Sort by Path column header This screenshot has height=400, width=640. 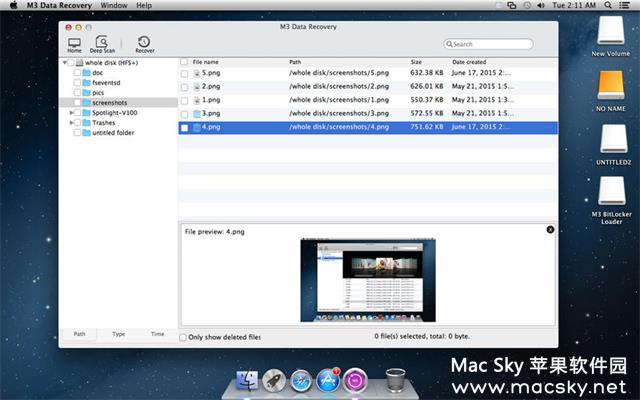tap(295, 62)
